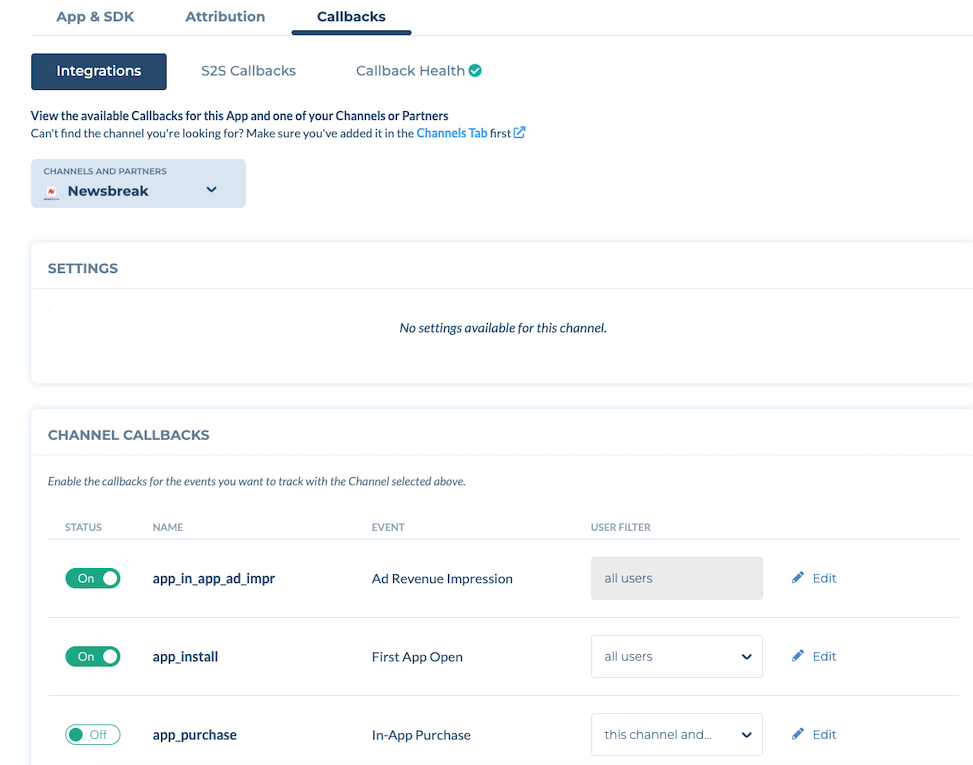
Task: Click the disabled all users filter field
Action: click(676, 578)
